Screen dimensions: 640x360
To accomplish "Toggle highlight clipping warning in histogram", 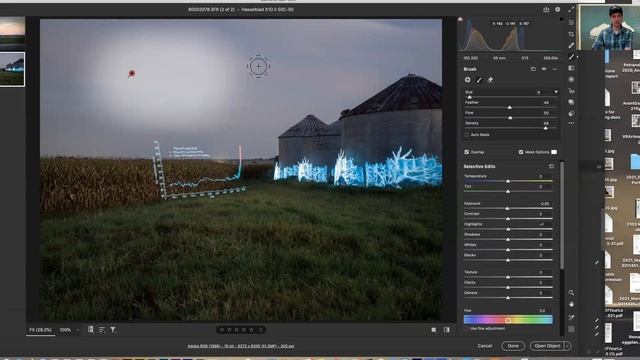I will click(561, 19).
